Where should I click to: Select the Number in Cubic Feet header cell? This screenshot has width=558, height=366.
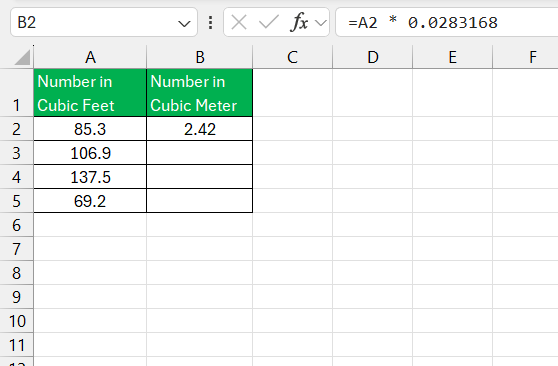point(90,93)
